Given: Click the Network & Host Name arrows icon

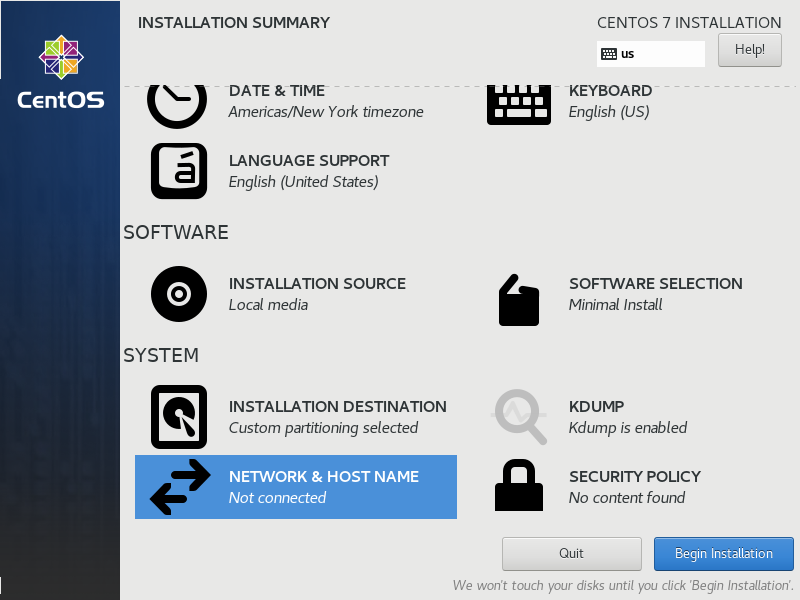Looking at the screenshot, I should point(177,487).
